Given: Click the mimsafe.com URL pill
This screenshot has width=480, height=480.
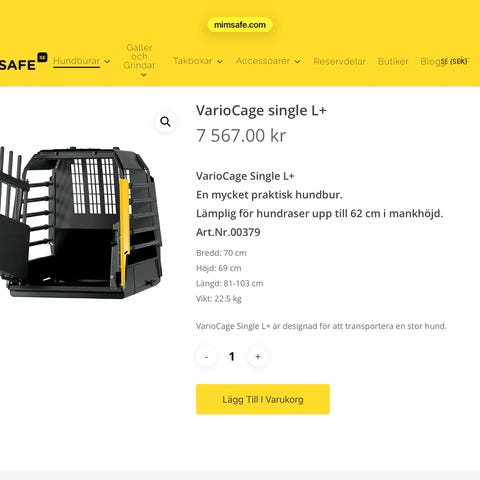Looking at the screenshot, I should click(240, 25).
